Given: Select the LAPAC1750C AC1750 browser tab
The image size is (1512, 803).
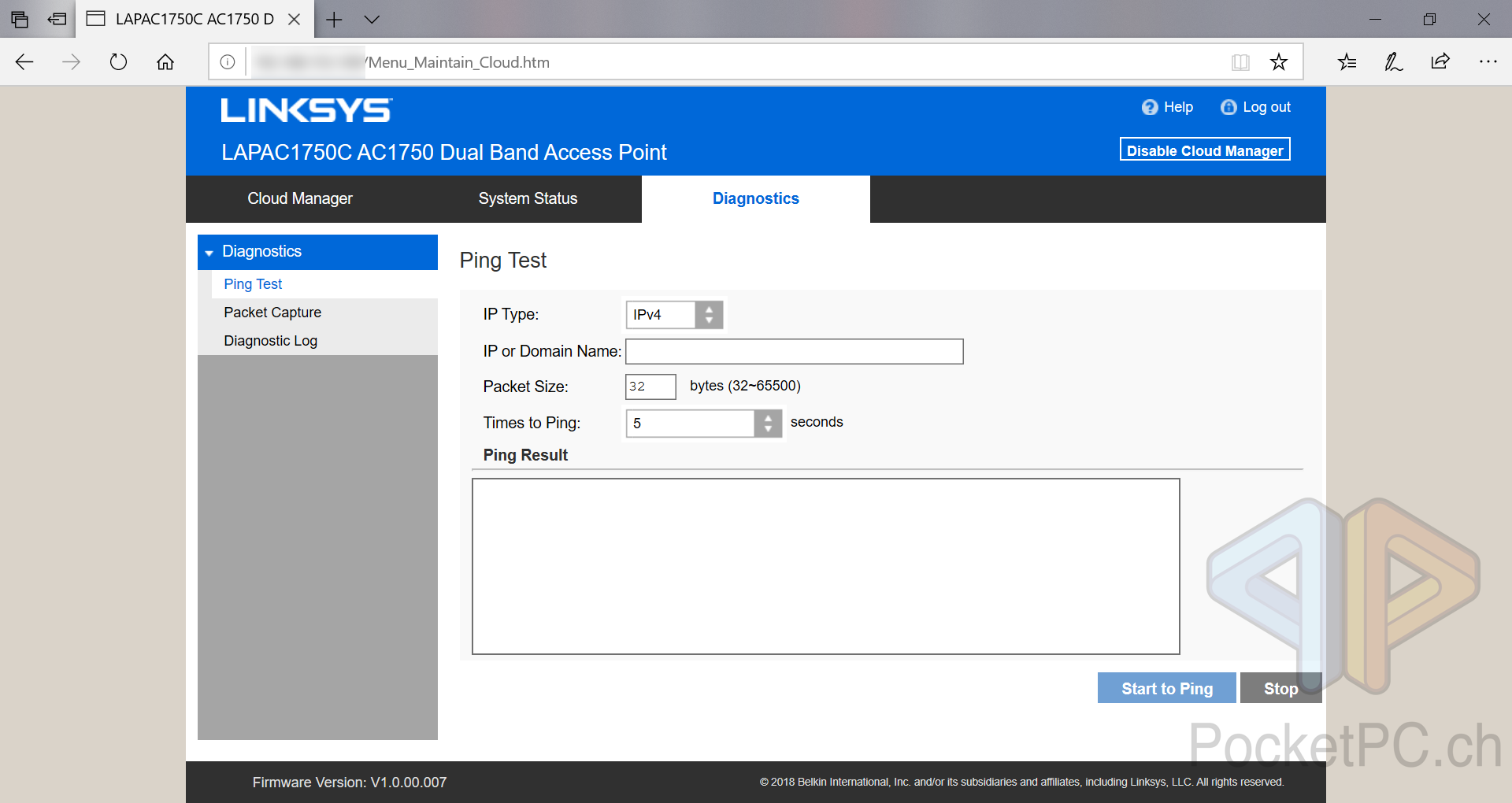Looking at the screenshot, I should pos(195,19).
